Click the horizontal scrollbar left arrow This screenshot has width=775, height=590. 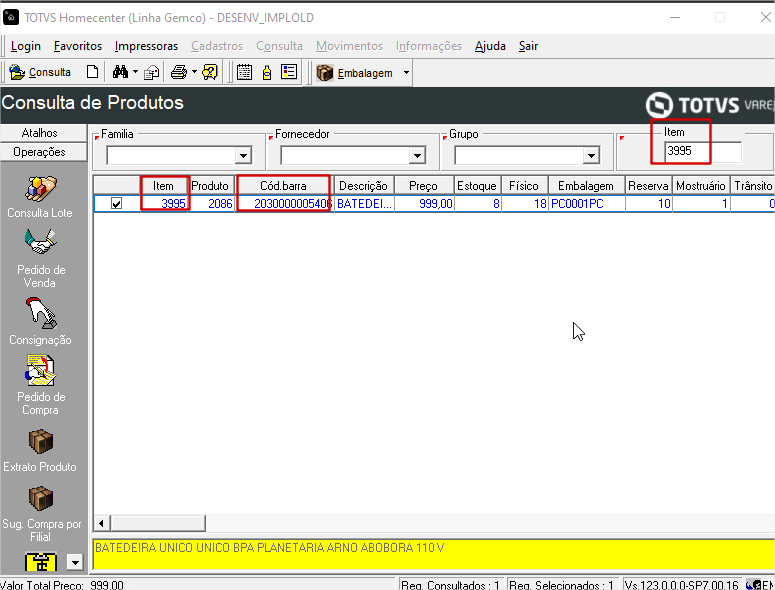pyautogui.click(x=101, y=523)
